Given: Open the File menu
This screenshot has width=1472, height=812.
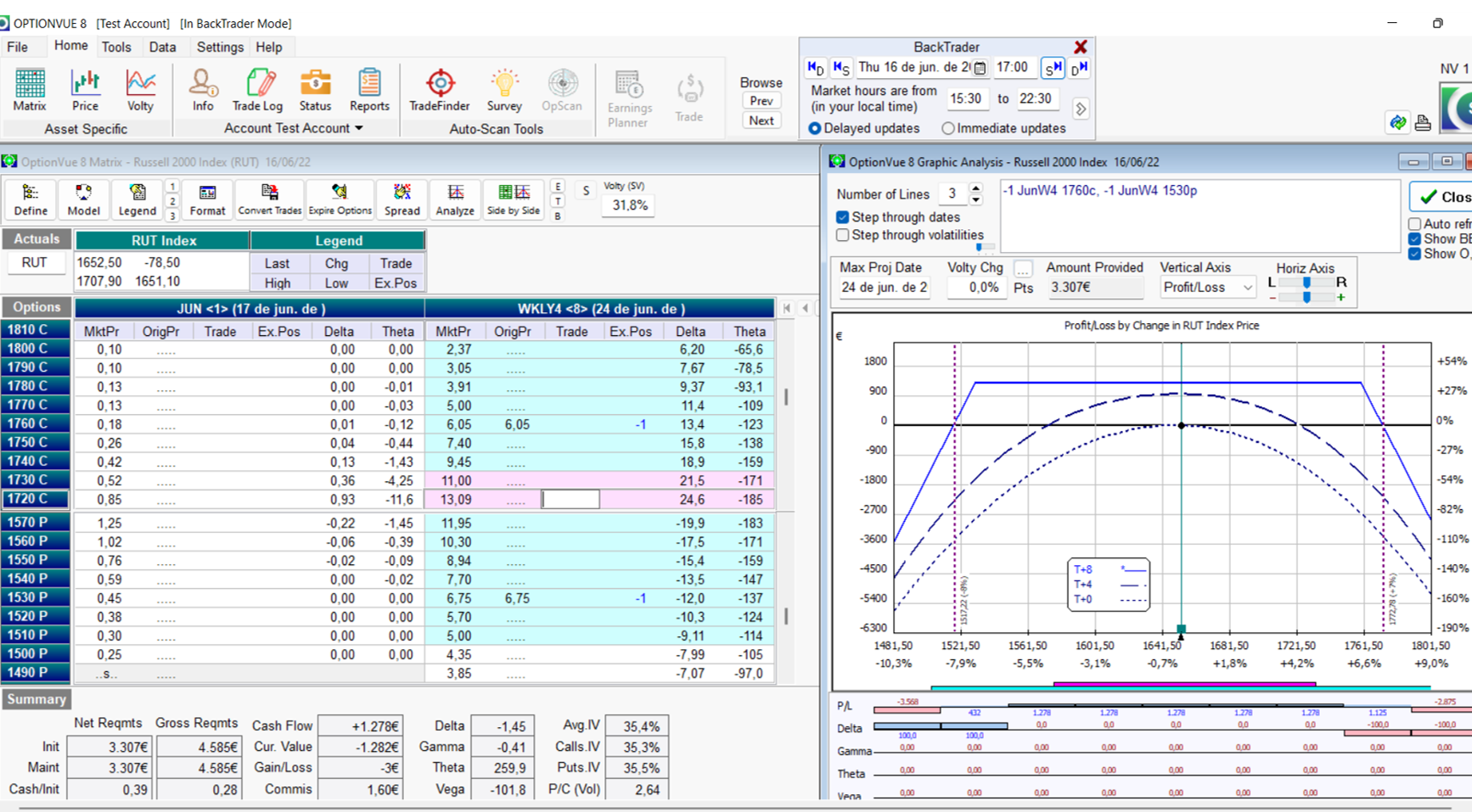Looking at the screenshot, I should pos(18,48).
